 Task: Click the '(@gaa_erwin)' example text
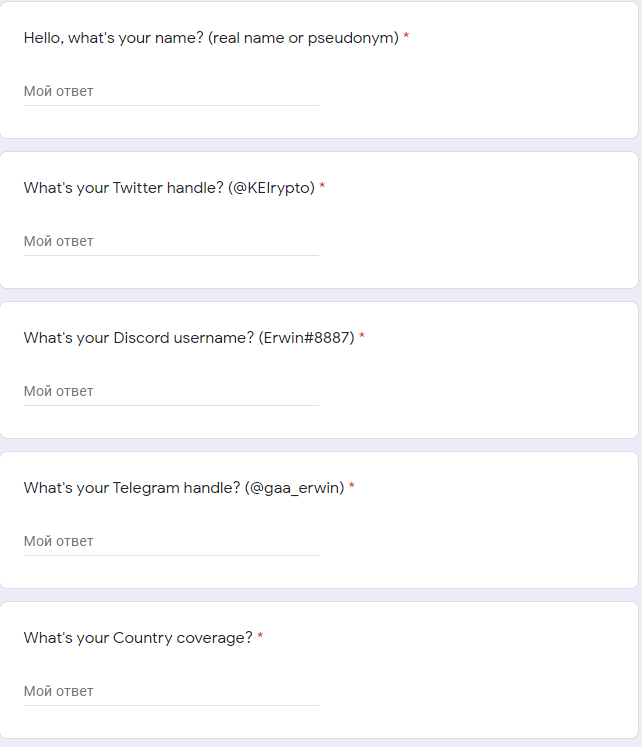click(x=295, y=488)
